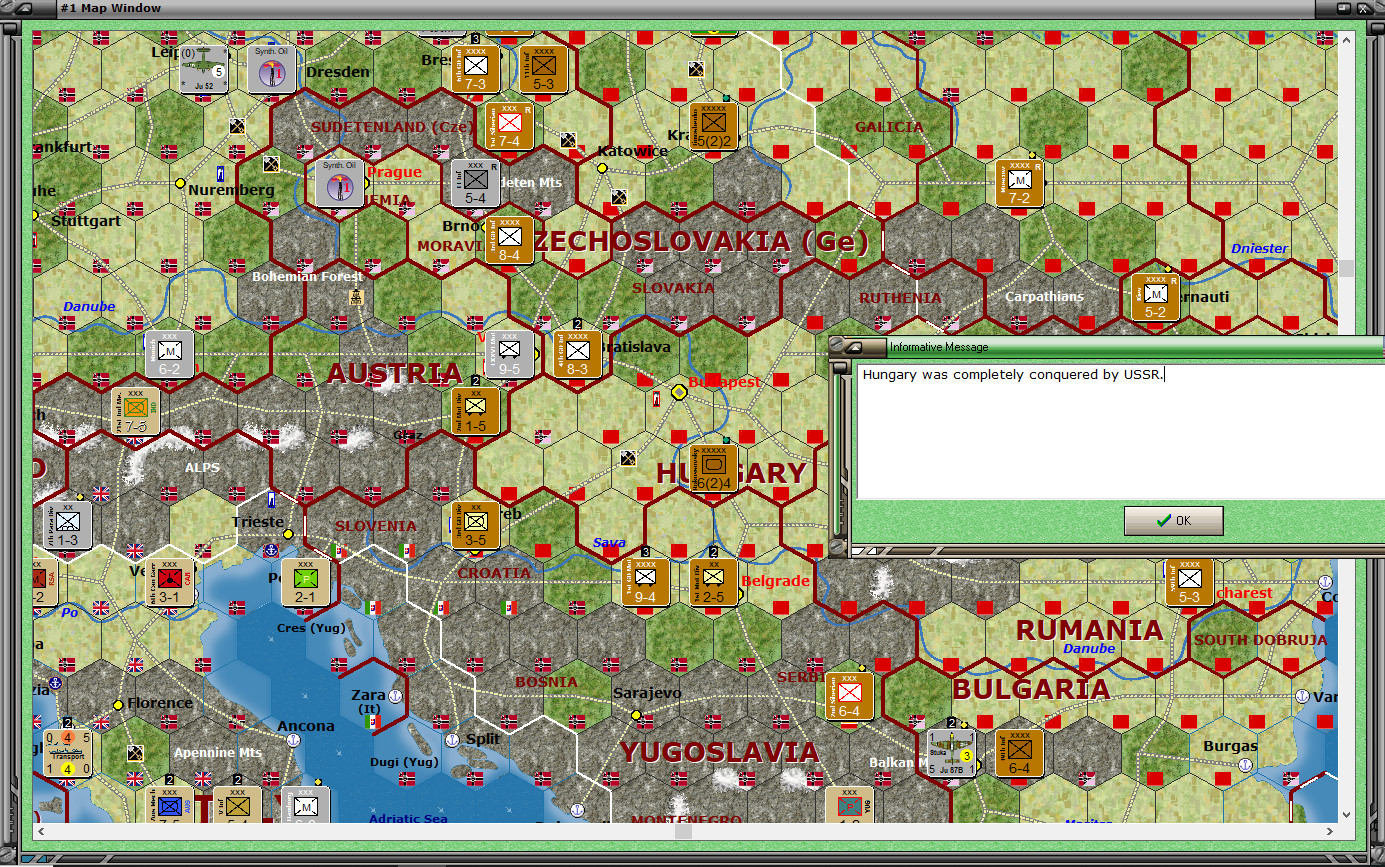The height and width of the screenshot is (867, 1385).
Task: Select the 8-3 army counter near Bratislava
Action: [x=578, y=354]
